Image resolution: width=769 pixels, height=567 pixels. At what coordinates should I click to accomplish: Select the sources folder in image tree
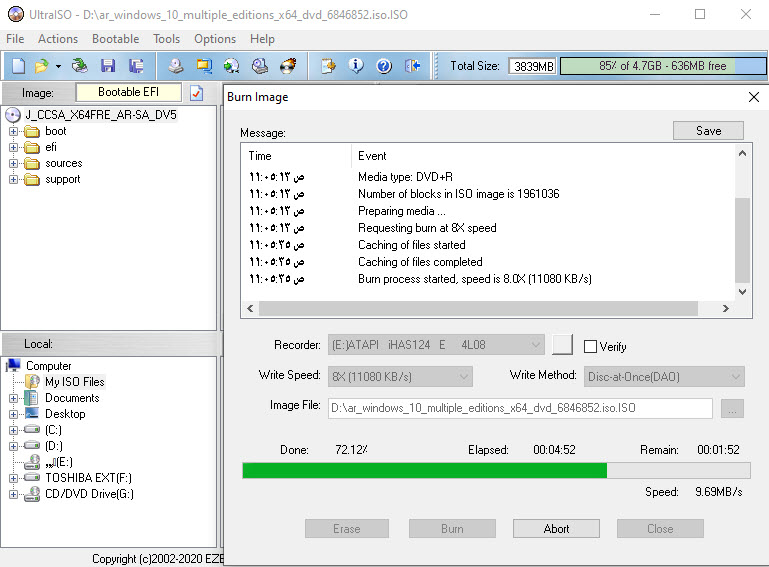click(64, 163)
